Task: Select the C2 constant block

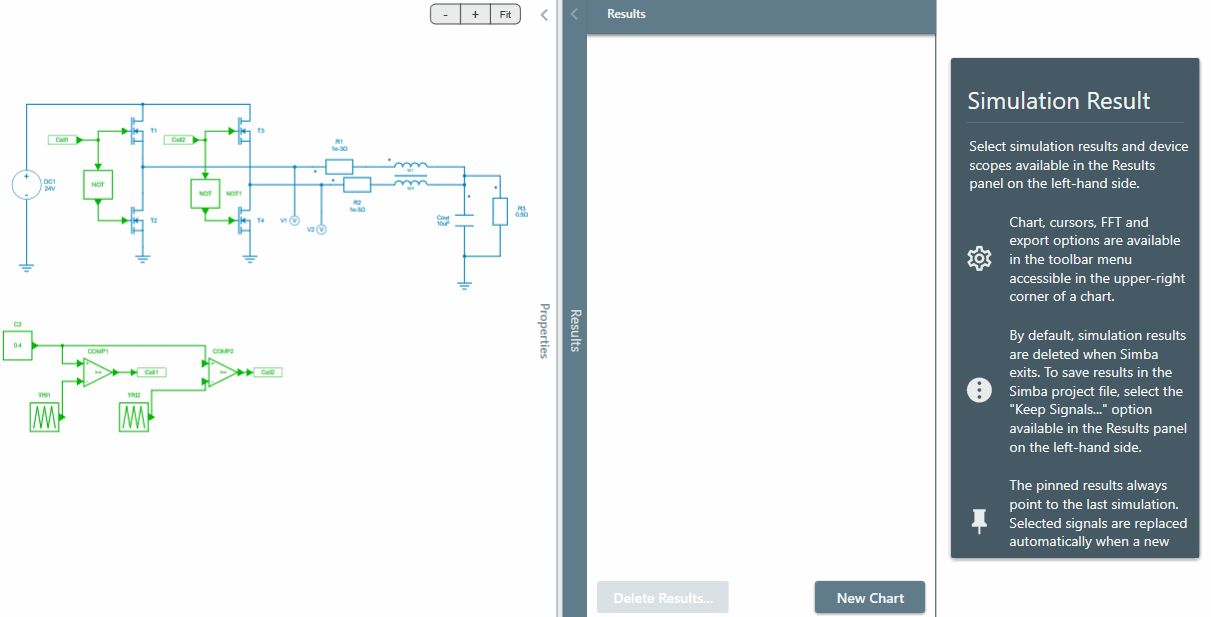Action: [18, 345]
